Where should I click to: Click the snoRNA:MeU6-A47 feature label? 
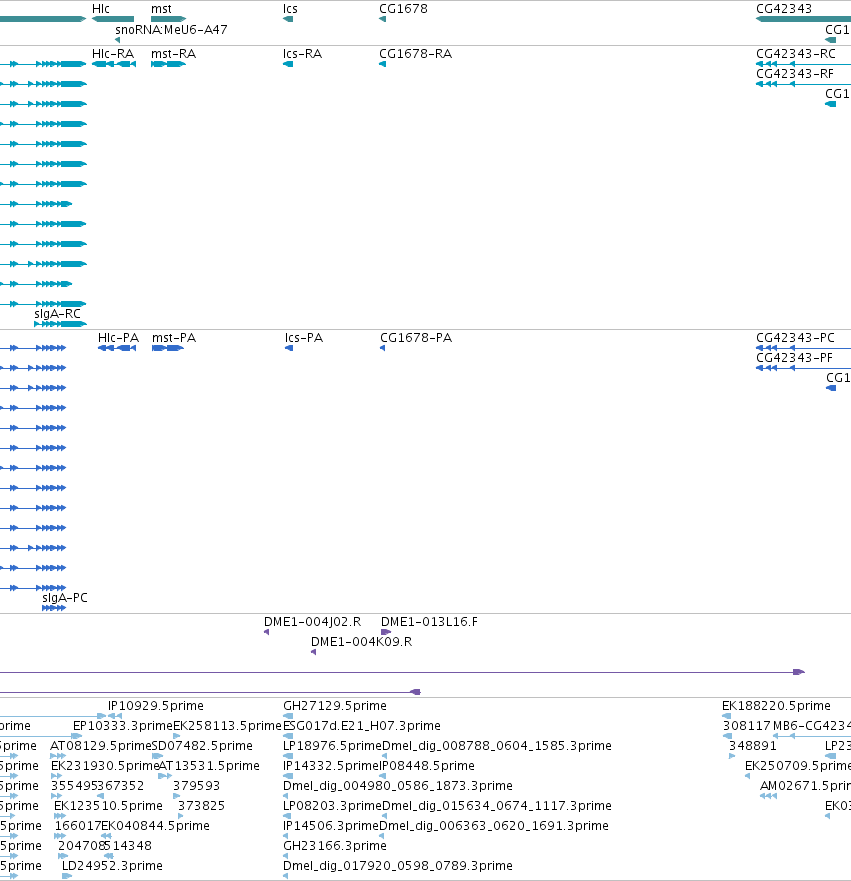pyautogui.click(x=171, y=30)
